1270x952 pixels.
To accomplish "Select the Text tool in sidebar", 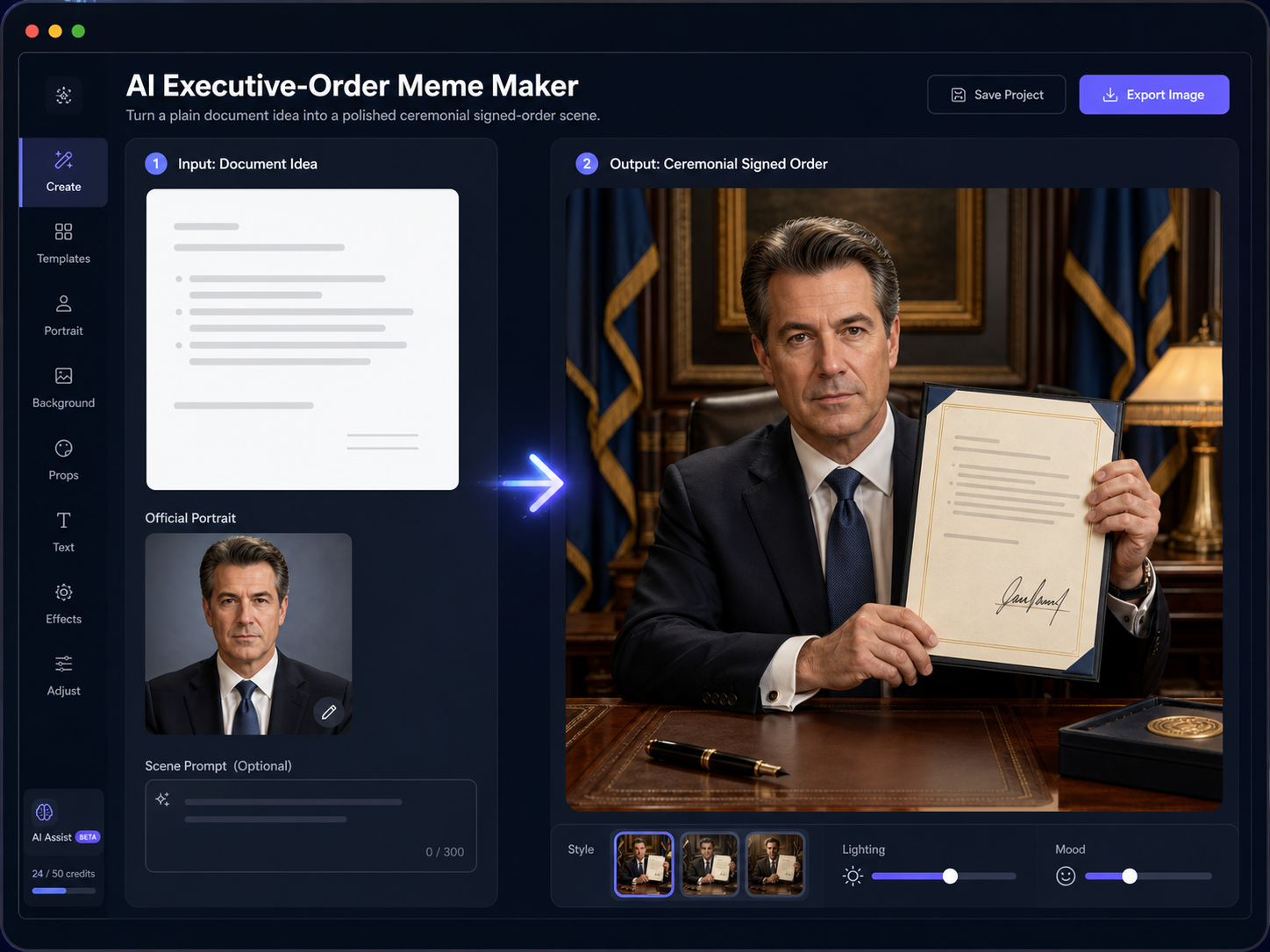I will pos(63,532).
